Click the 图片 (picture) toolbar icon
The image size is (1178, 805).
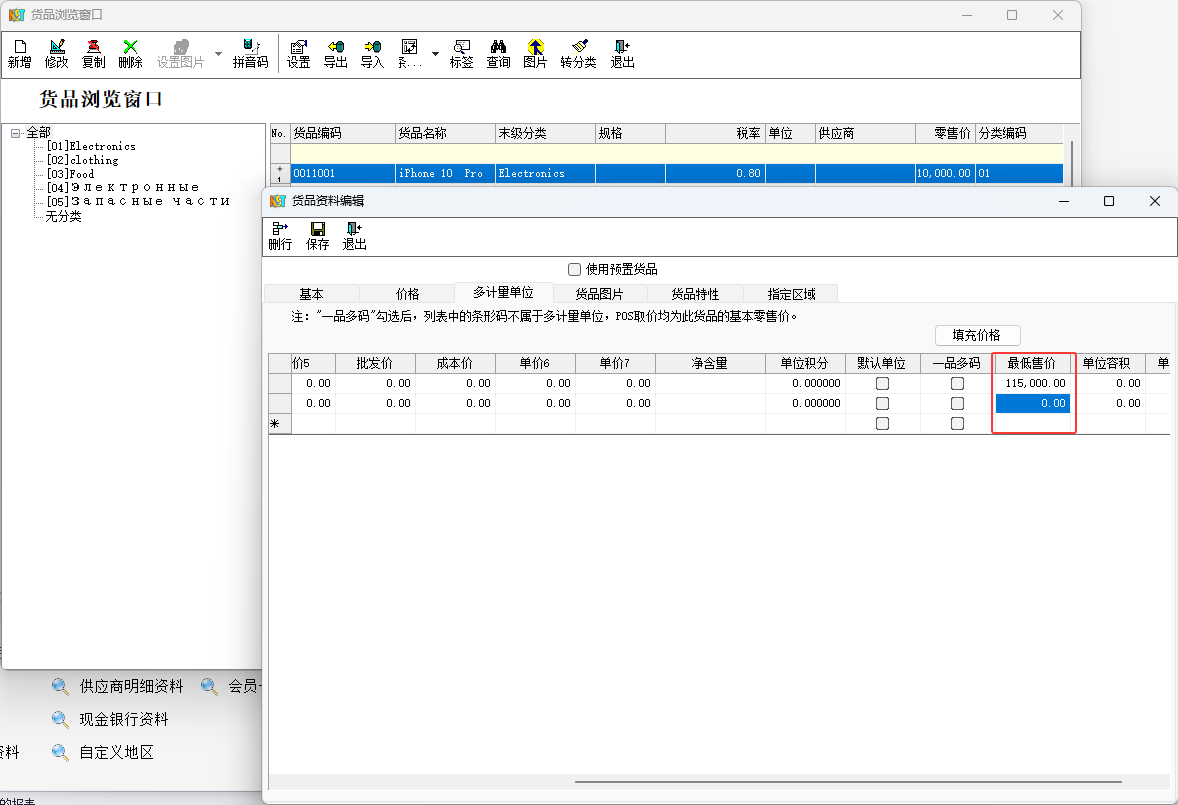click(535, 54)
